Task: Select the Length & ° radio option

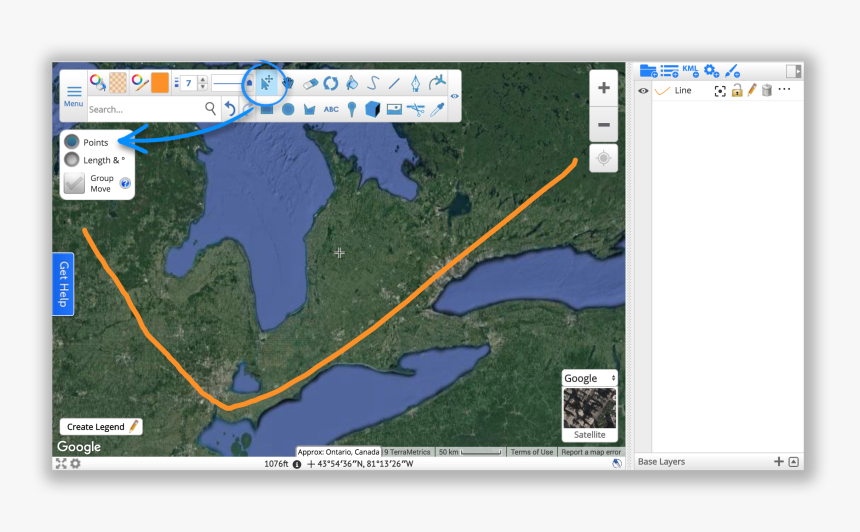Action: 72,159
